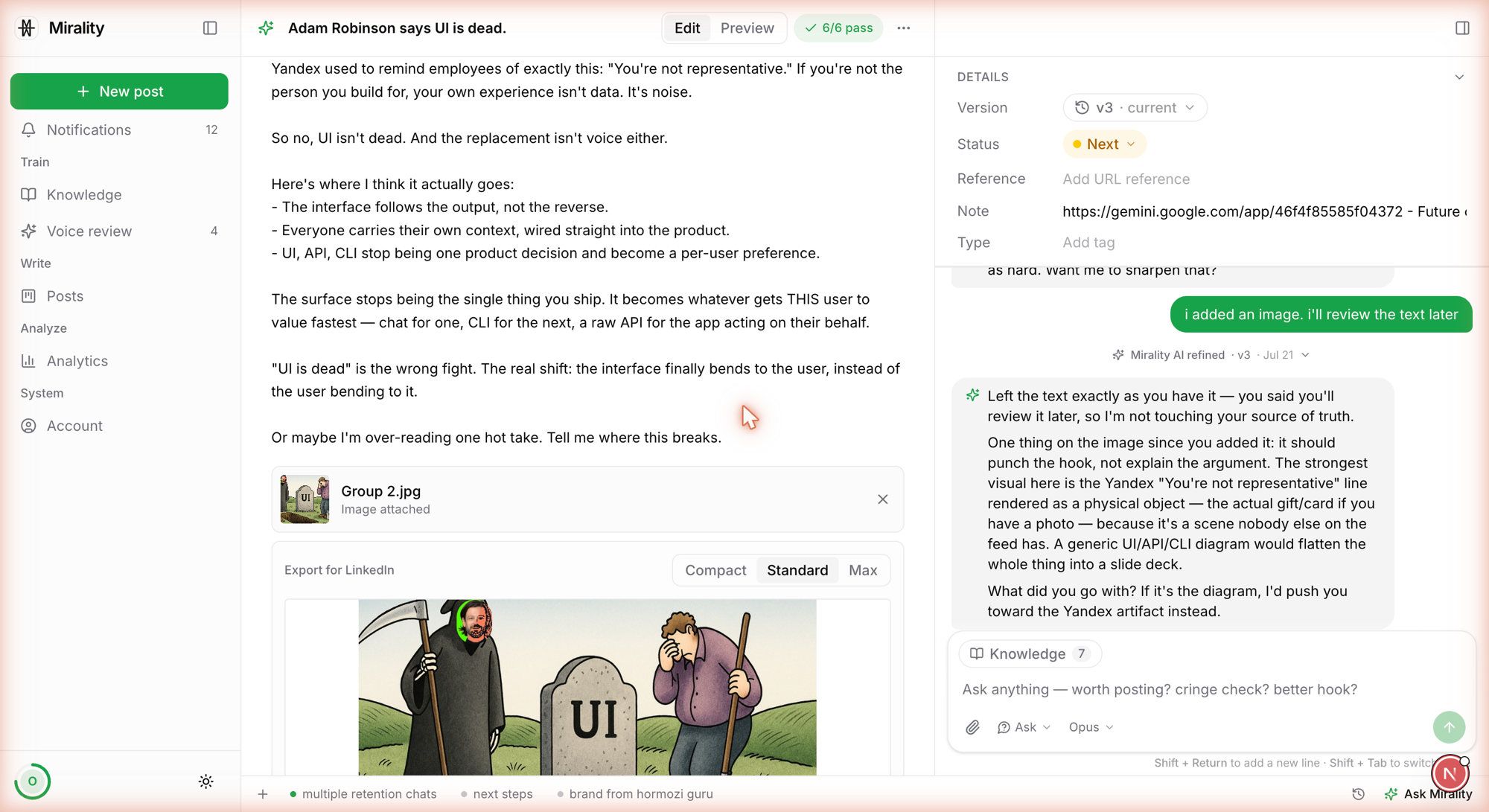Click the Add tag type field

1088,242
